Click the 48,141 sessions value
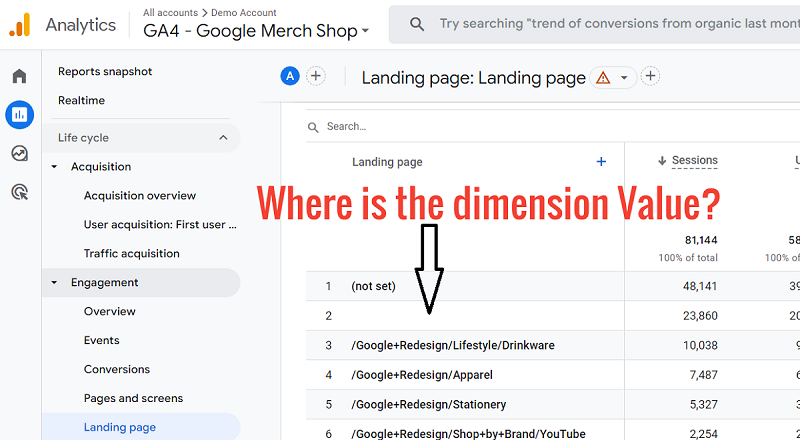The width and height of the screenshot is (800, 440). (x=700, y=286)
